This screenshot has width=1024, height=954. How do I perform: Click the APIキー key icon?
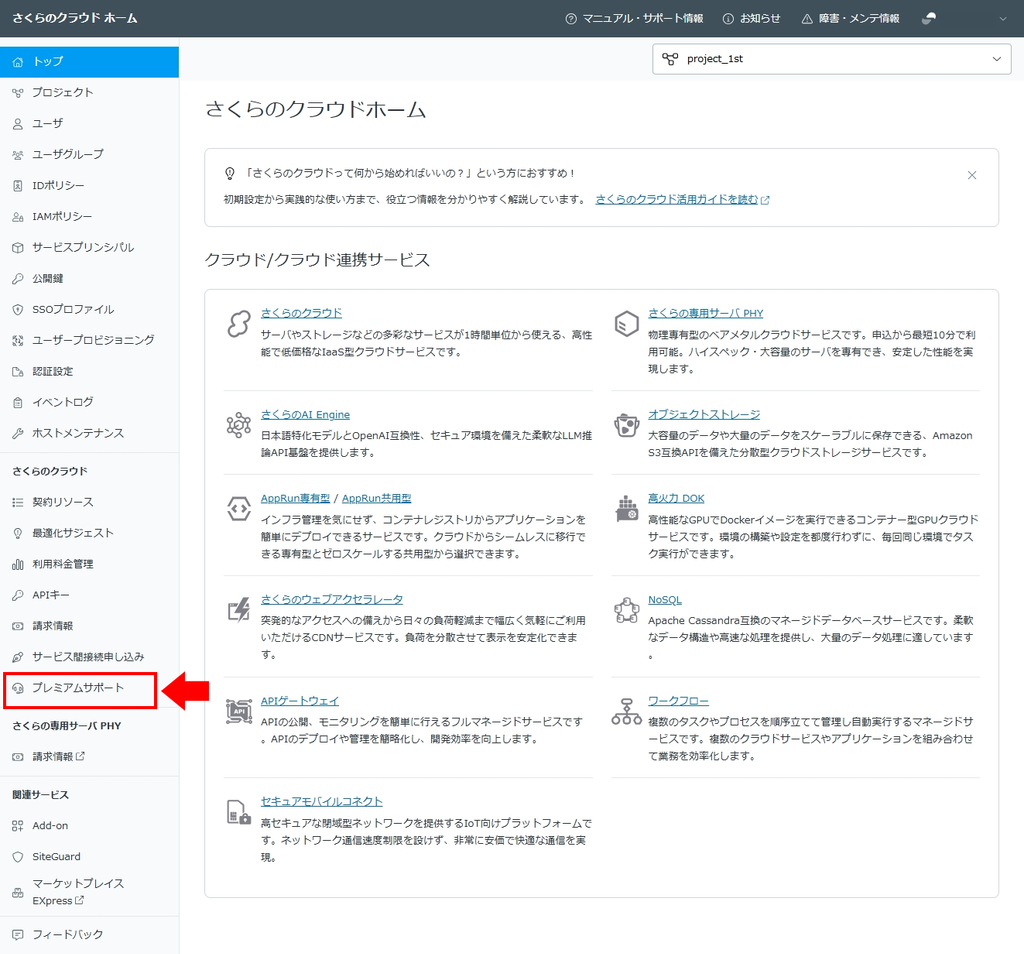coord(18,596)
